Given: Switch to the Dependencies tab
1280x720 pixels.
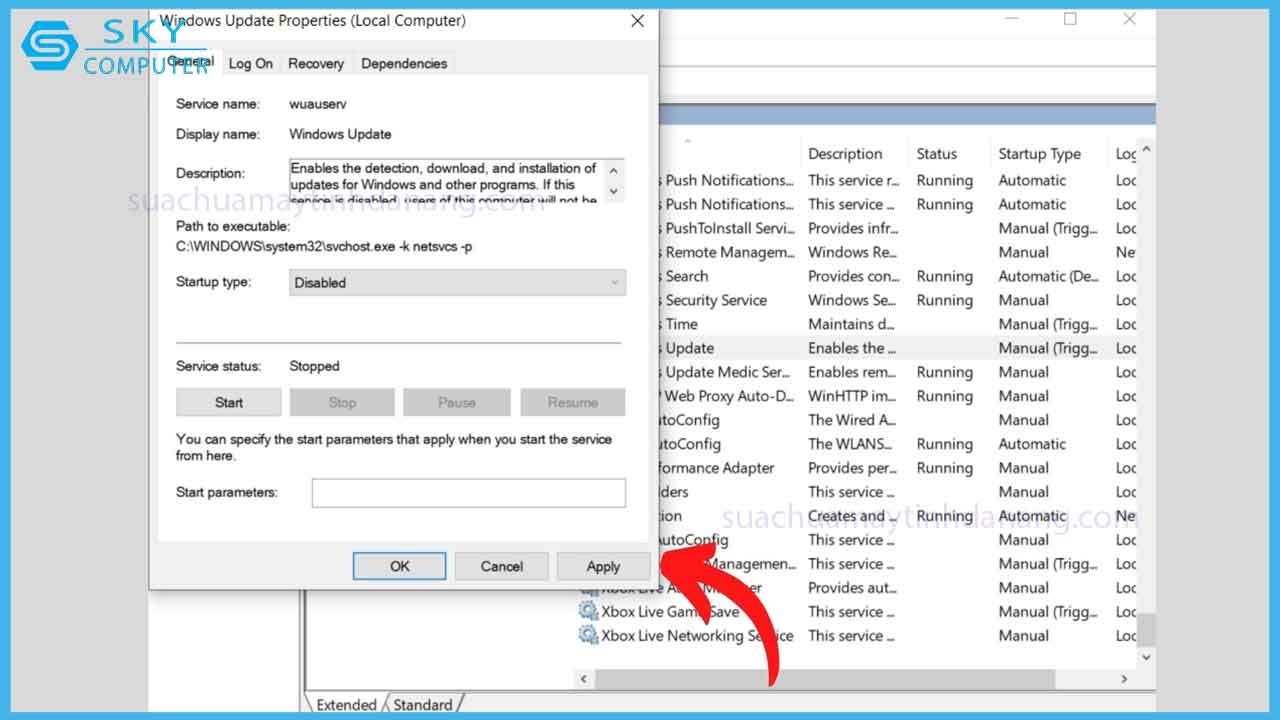Looking at the screenshot, I should tap(404, 63).
